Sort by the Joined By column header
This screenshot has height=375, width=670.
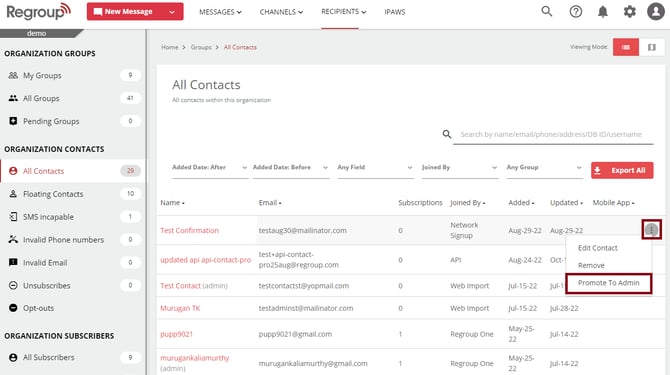coord(467,202)
